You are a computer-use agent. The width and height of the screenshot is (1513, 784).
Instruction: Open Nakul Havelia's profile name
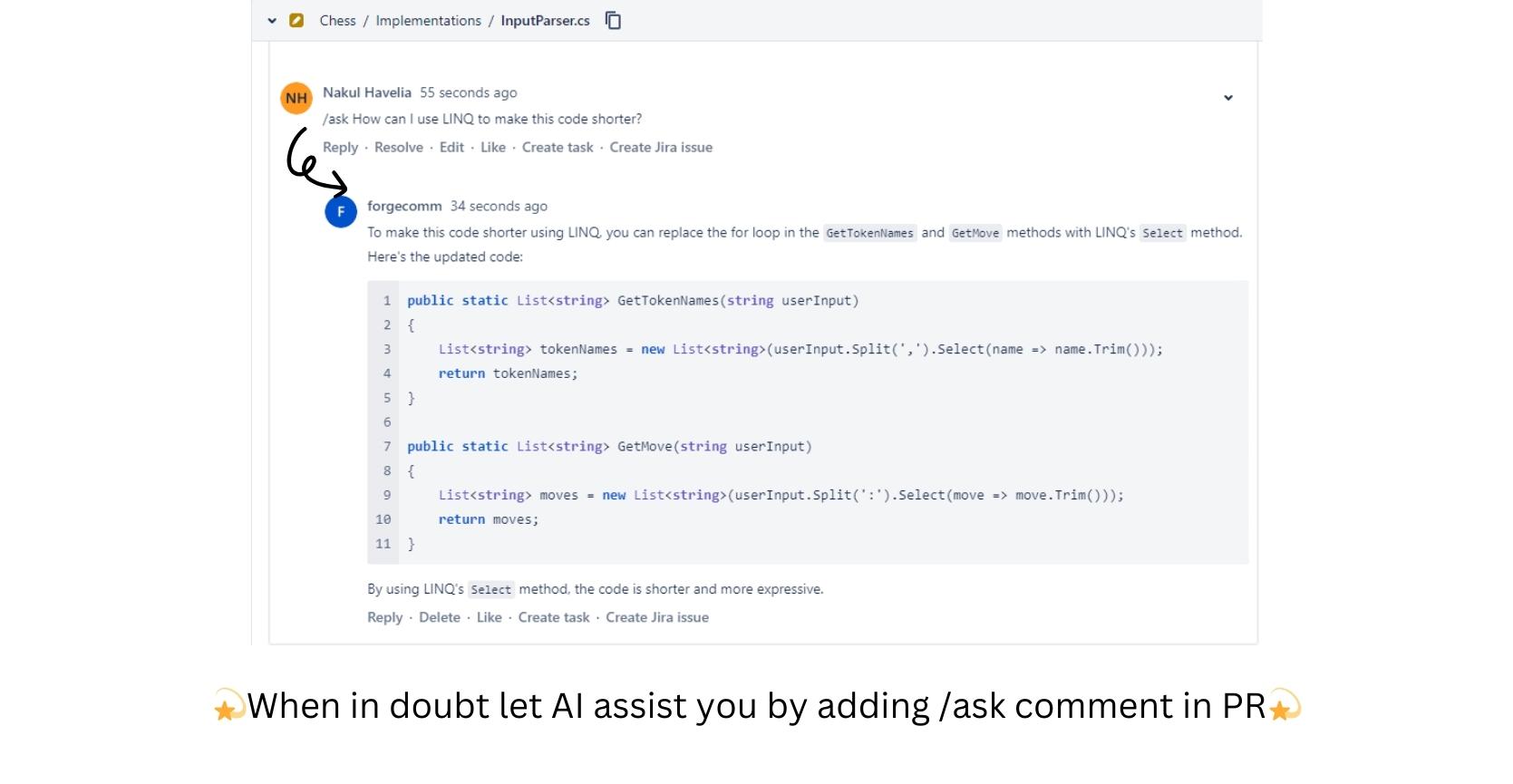pyautogui.click(x=367, y=92)
